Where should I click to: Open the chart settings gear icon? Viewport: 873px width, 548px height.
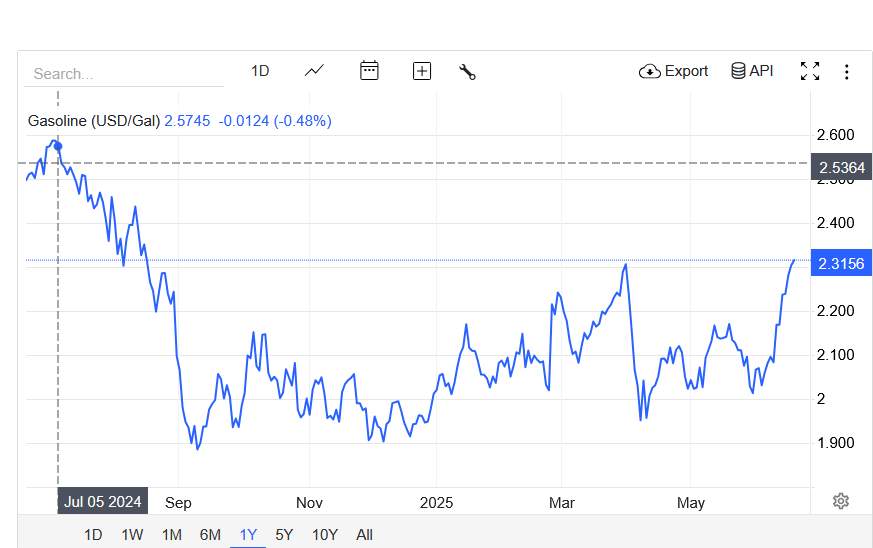841,501
